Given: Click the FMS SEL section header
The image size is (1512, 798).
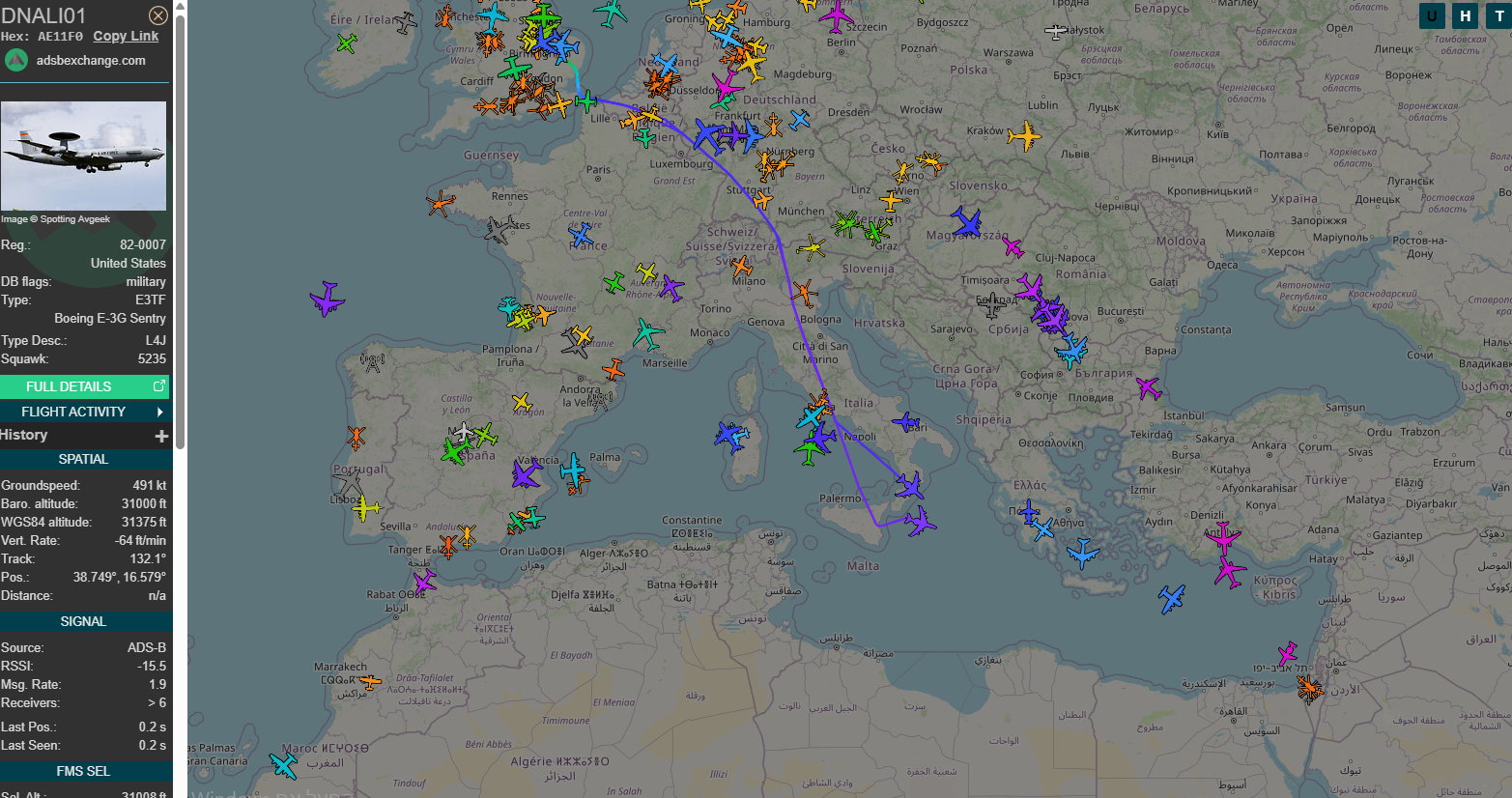Looking at the screenshot, I should coord(84,771).
